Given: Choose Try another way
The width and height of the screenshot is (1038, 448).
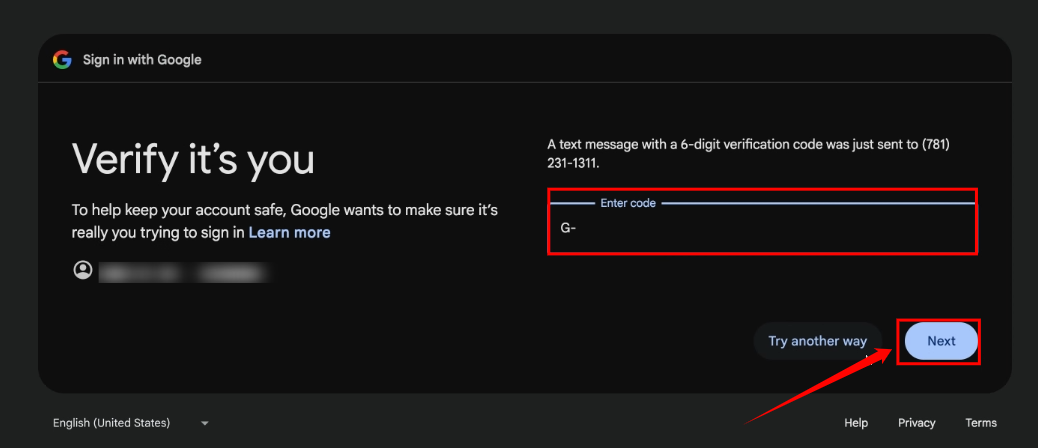Looking at the screenshot, I should point(817,341).
